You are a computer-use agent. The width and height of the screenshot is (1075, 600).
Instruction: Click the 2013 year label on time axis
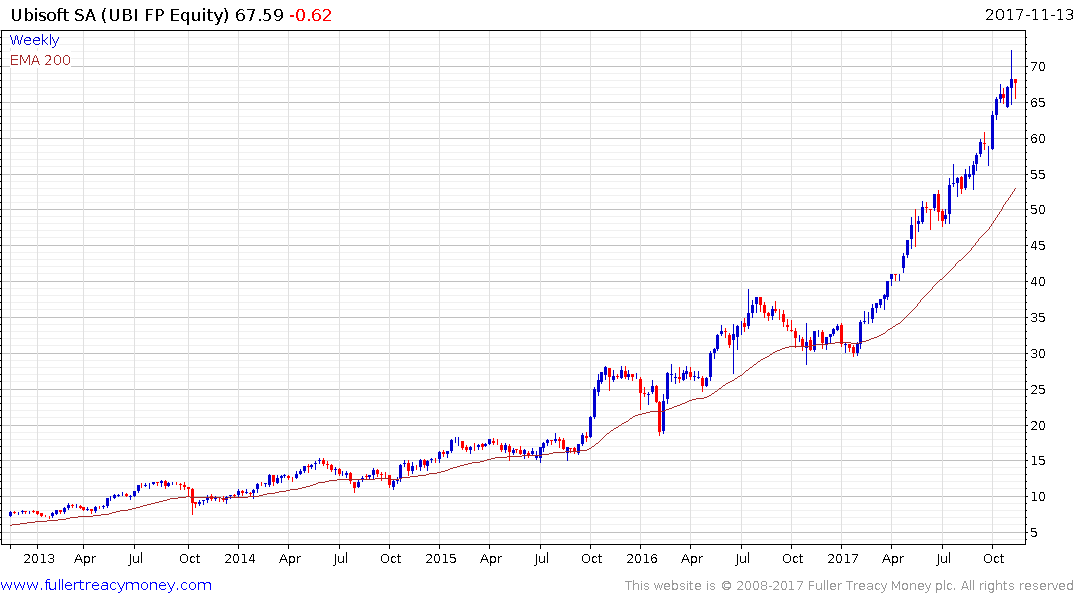click(x=38, y=558)
